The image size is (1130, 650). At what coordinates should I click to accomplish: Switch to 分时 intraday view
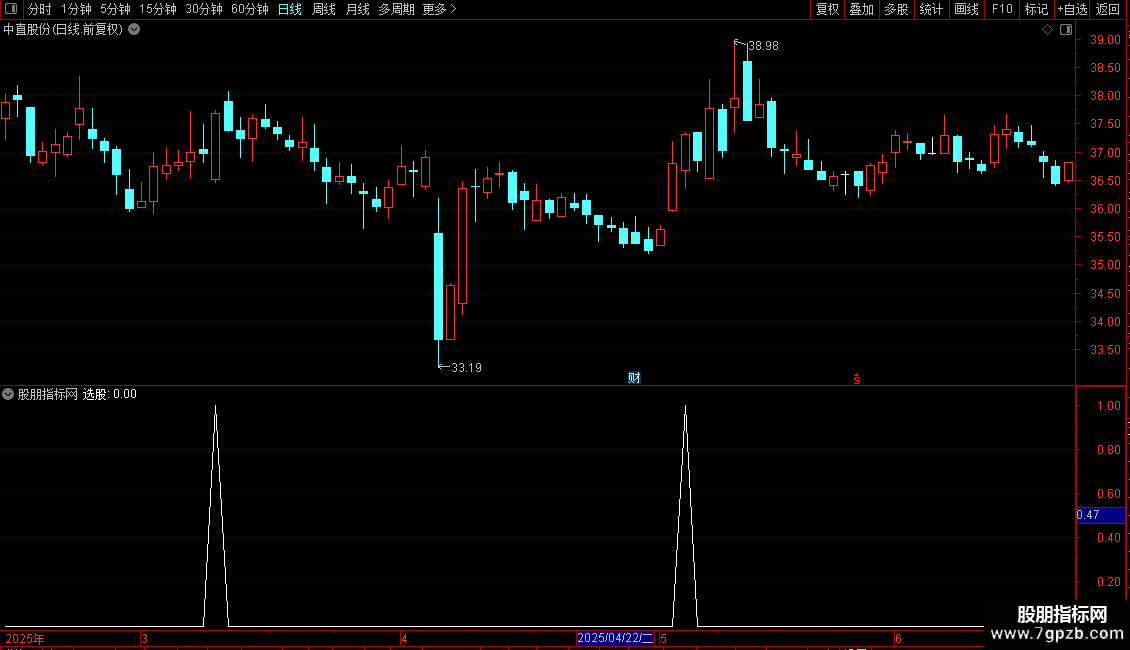(x=40, y=9)
